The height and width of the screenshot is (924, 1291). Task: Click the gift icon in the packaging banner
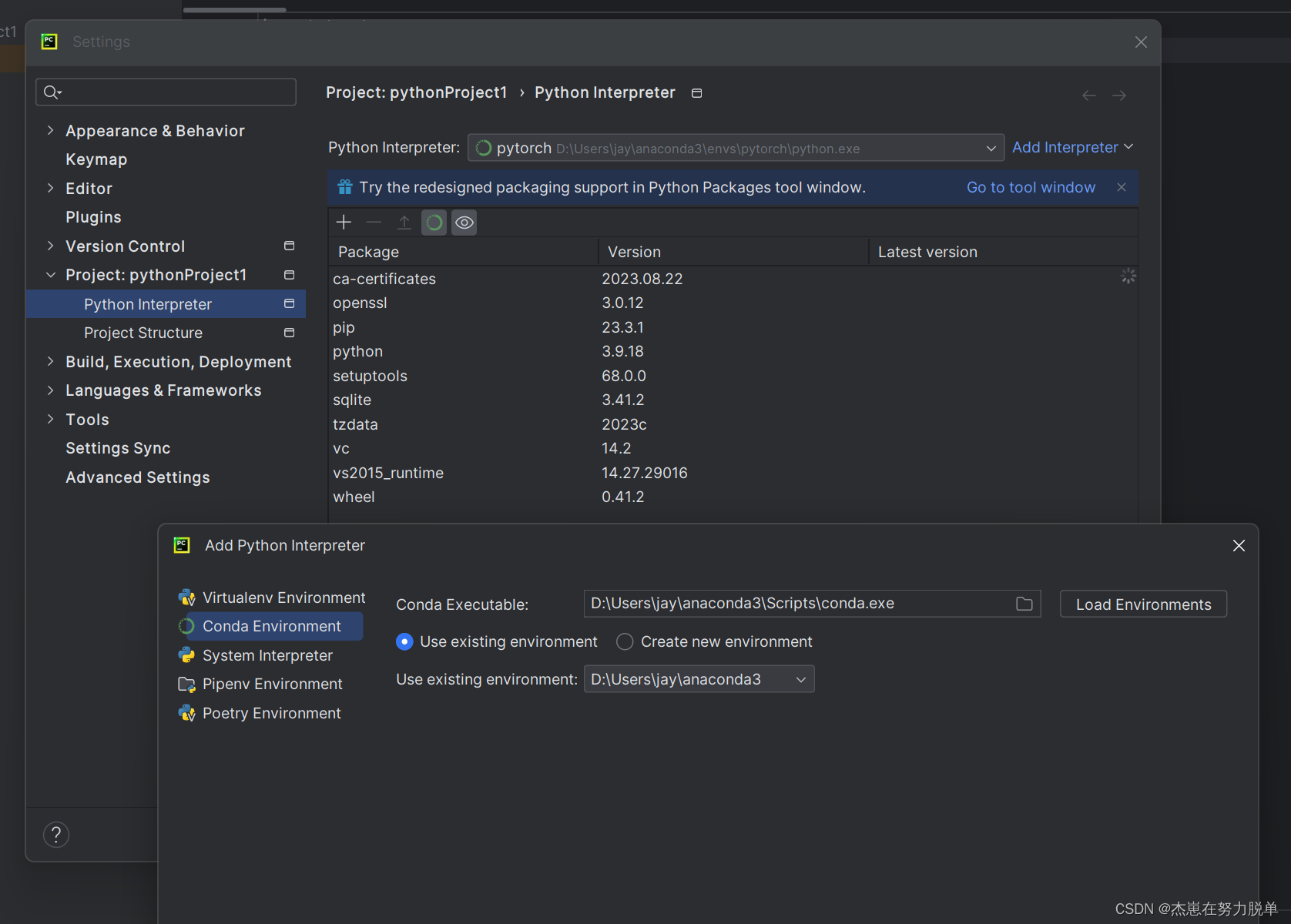click(345, 187)
